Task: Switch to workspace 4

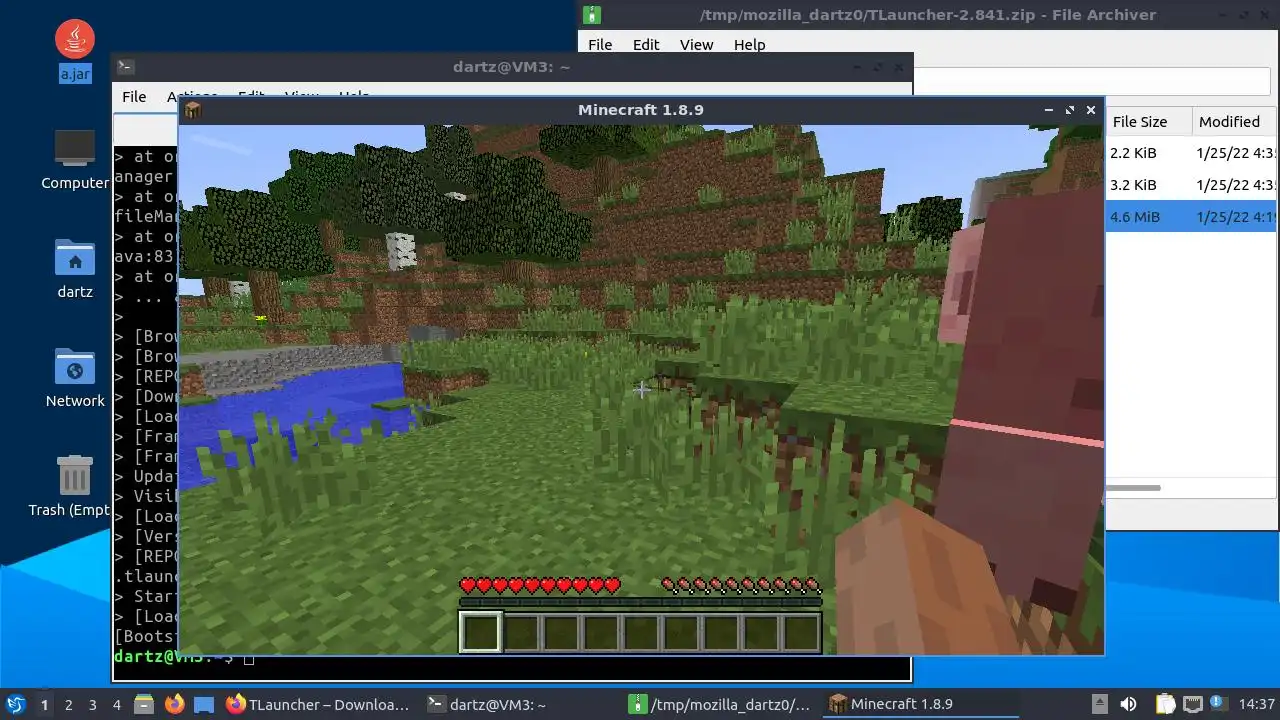Action: click(x=116, y=704)
